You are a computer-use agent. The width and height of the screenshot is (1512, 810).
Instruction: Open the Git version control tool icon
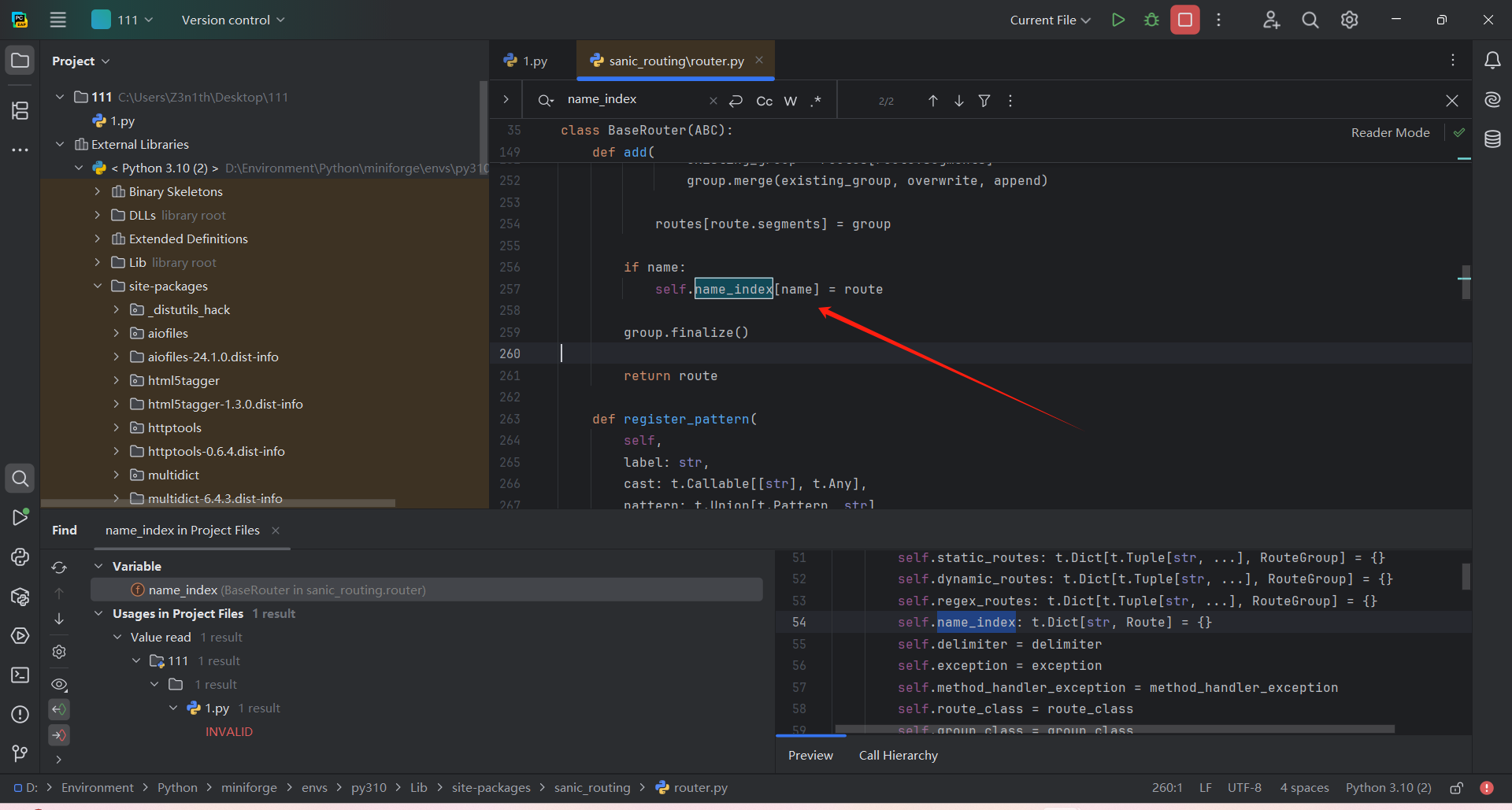pyautogui.click(x=20, y=753)
